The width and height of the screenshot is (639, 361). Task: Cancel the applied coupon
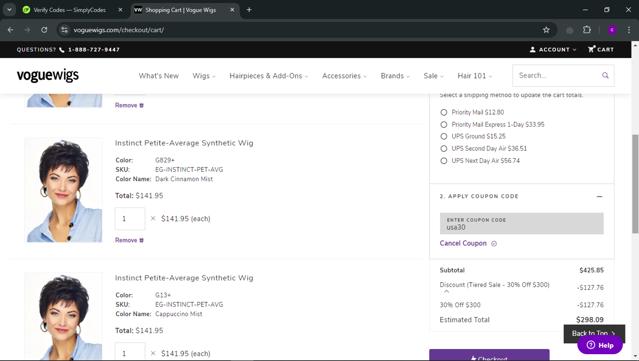tap(468, 243)
